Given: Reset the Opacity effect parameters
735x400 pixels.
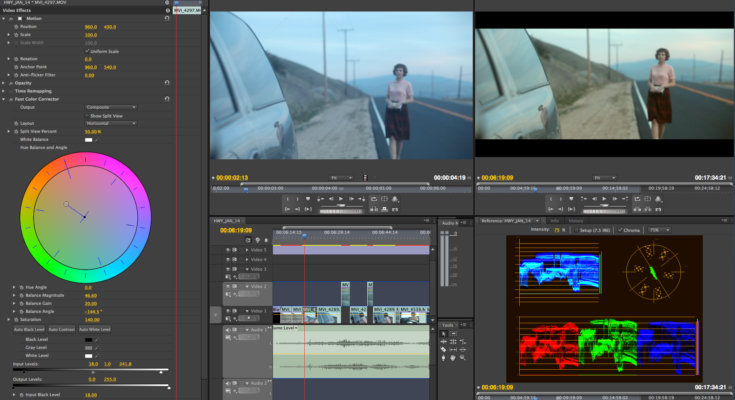Looking at the screenshot, I should pyautogui.click(x=167, y=83).
